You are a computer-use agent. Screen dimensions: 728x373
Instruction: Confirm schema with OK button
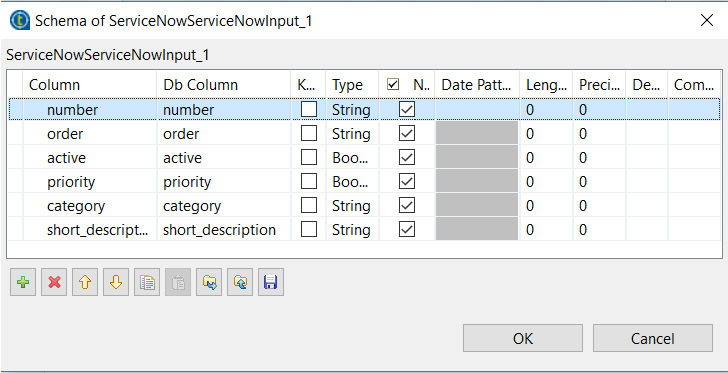[x=523, y=338]
